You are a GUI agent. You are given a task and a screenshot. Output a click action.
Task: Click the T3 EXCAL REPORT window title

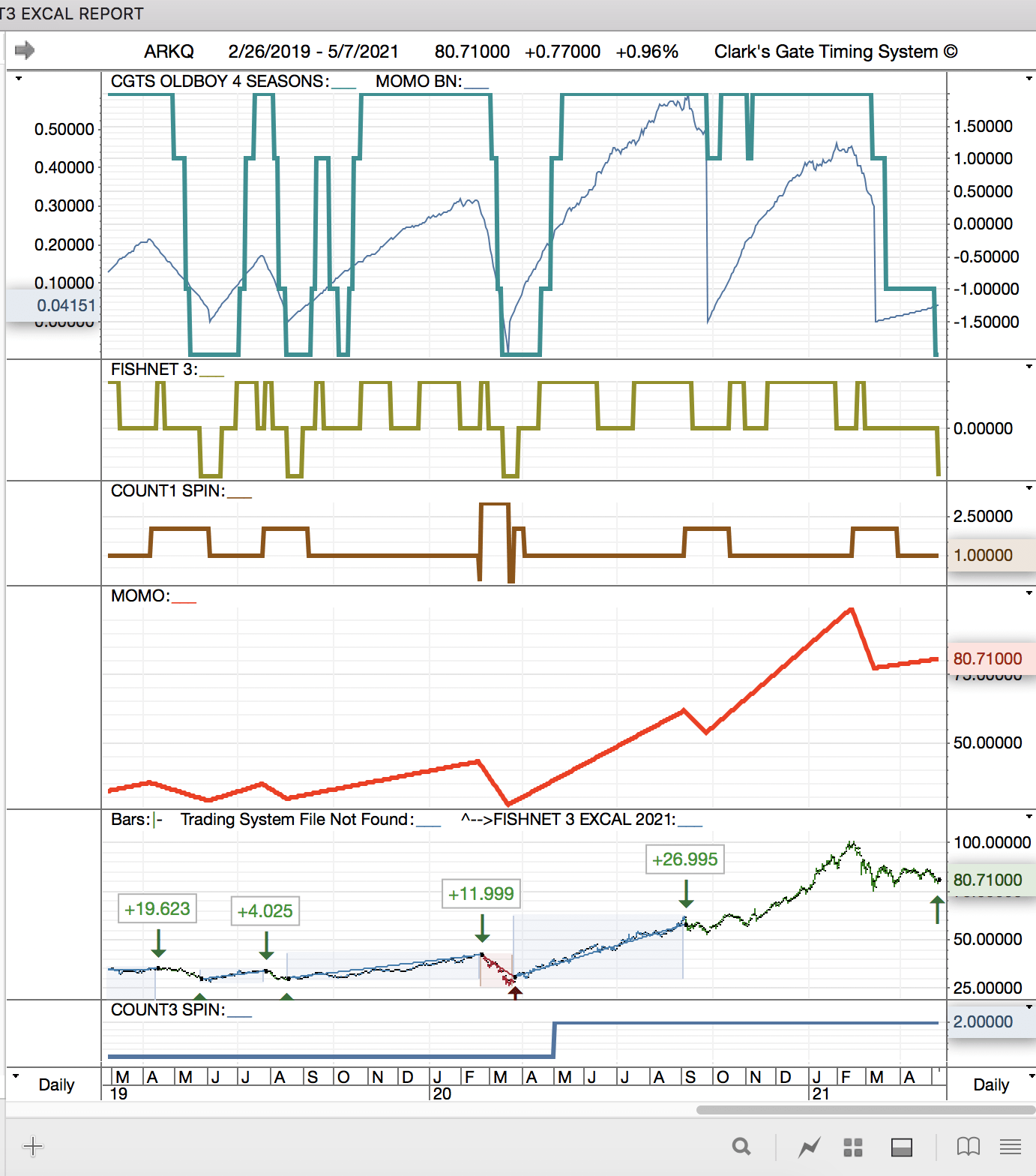tap(72, 14)
